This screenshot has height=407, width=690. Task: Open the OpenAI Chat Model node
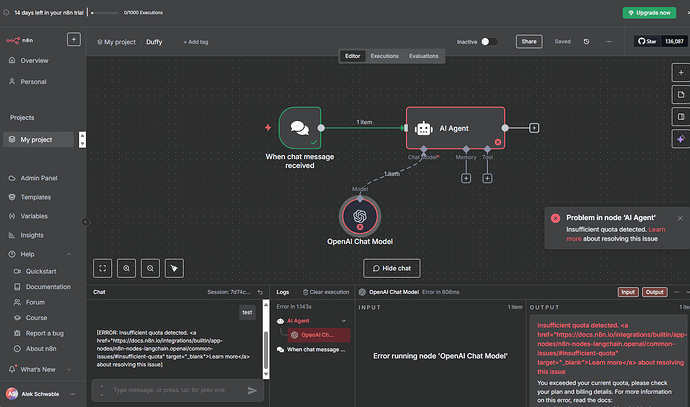[x=359, y=215]
